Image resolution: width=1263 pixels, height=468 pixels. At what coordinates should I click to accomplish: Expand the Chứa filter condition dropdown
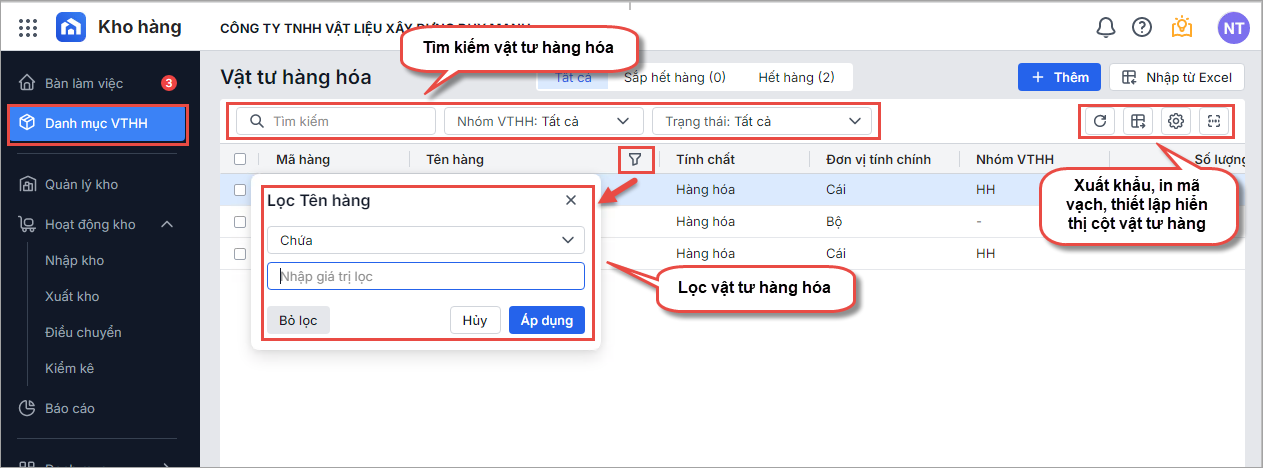425,240
